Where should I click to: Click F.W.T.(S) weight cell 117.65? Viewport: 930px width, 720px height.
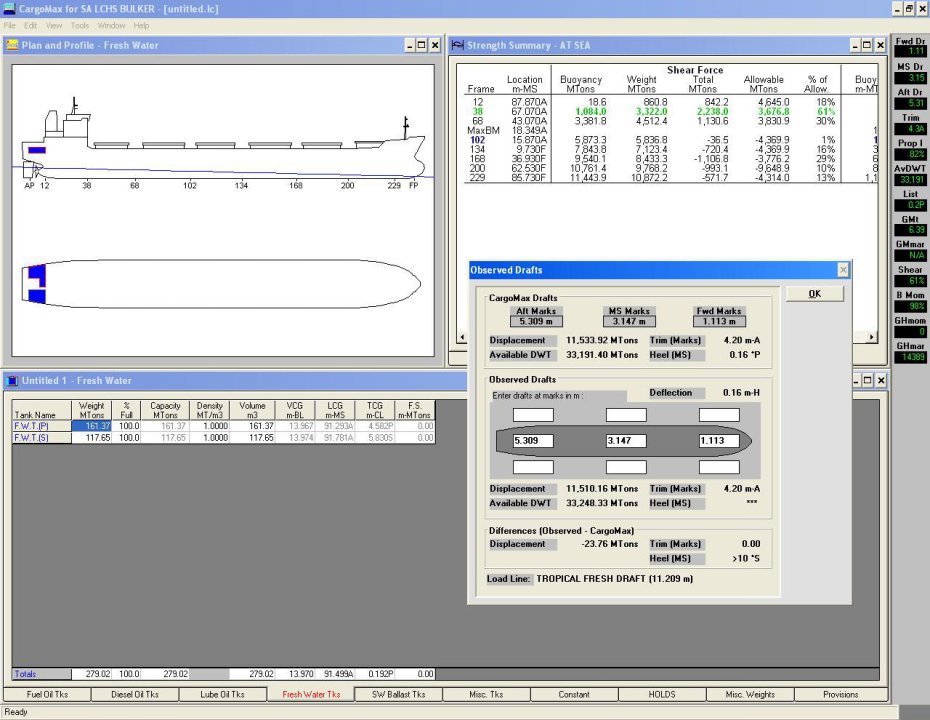92,438
